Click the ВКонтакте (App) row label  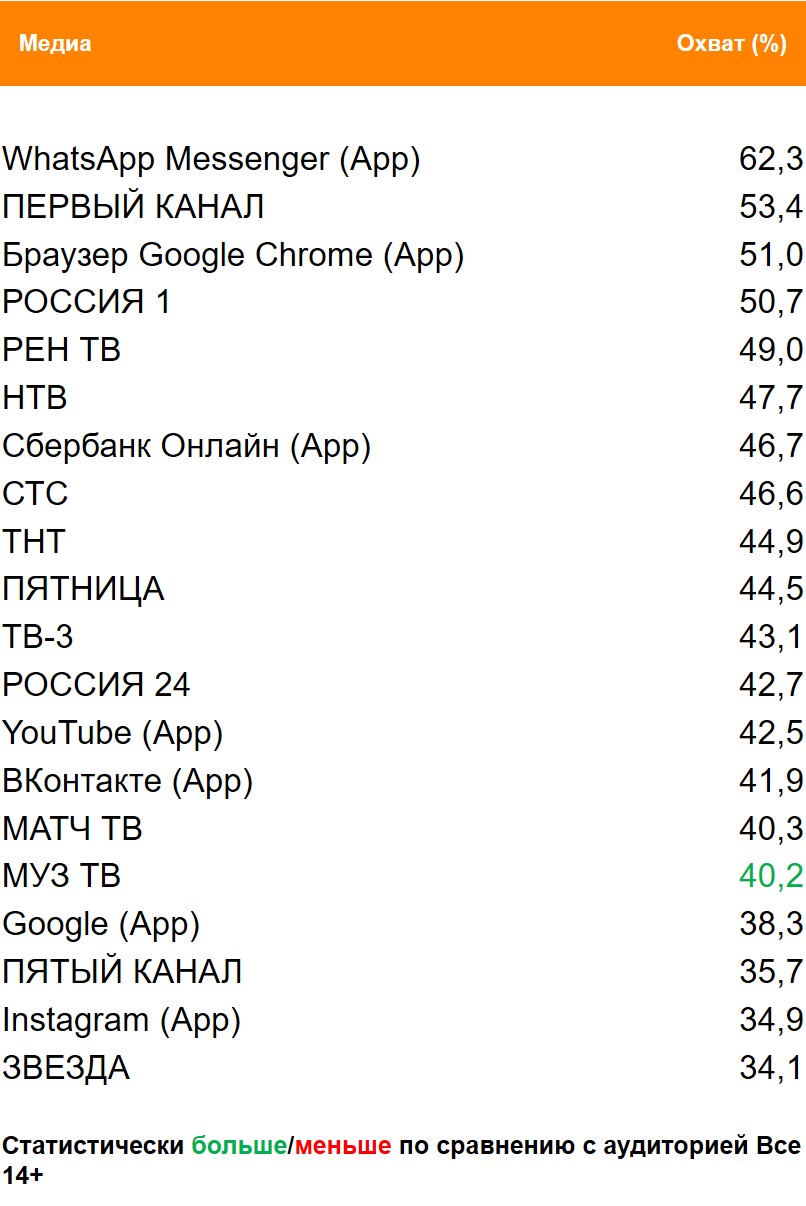127,781
